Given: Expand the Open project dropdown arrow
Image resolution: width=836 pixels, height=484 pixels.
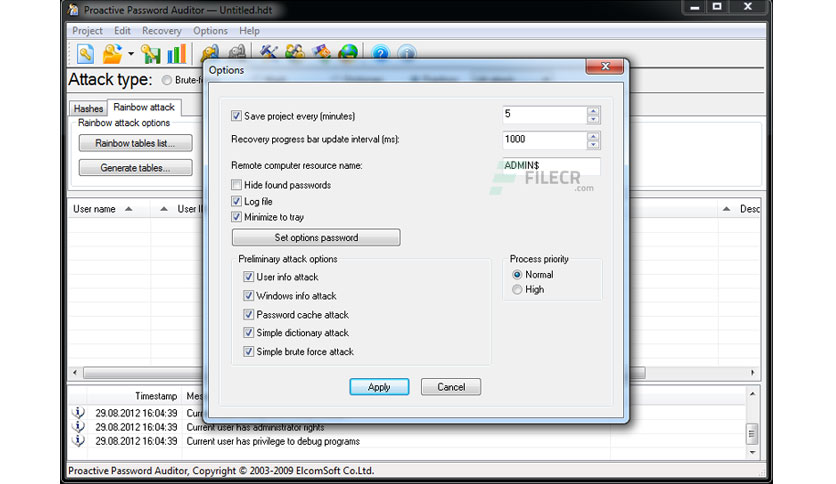Looking at the screenshot, I should point(131,54).
